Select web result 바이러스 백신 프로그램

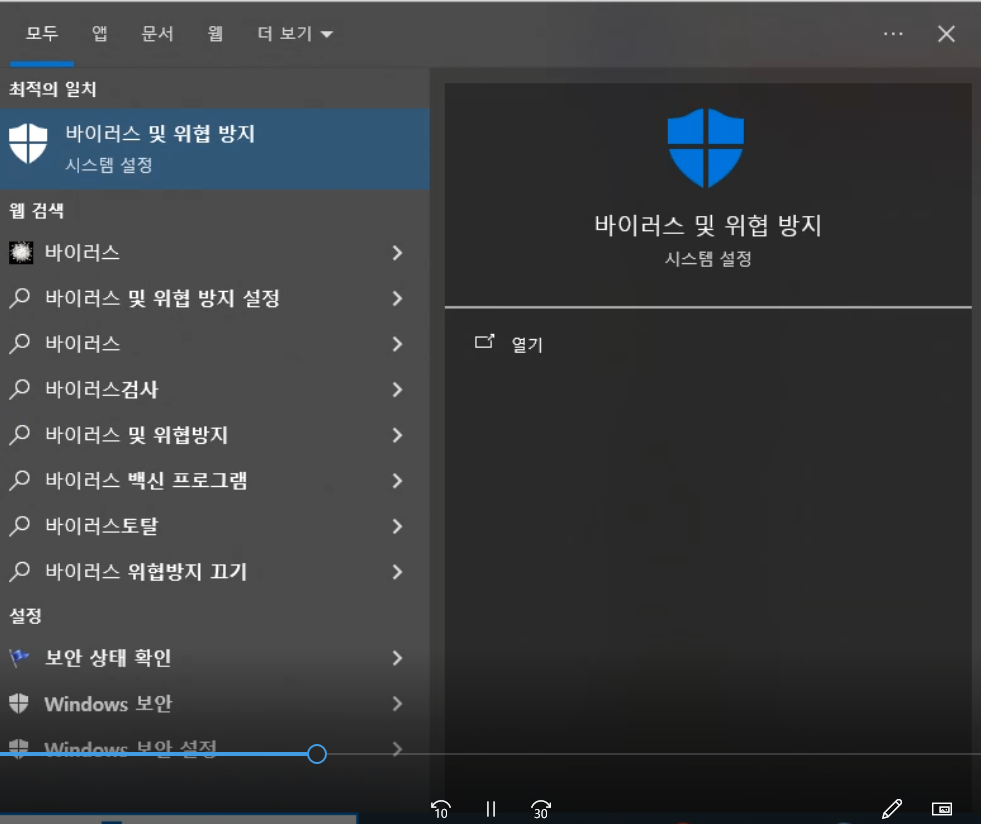[146, 481]
